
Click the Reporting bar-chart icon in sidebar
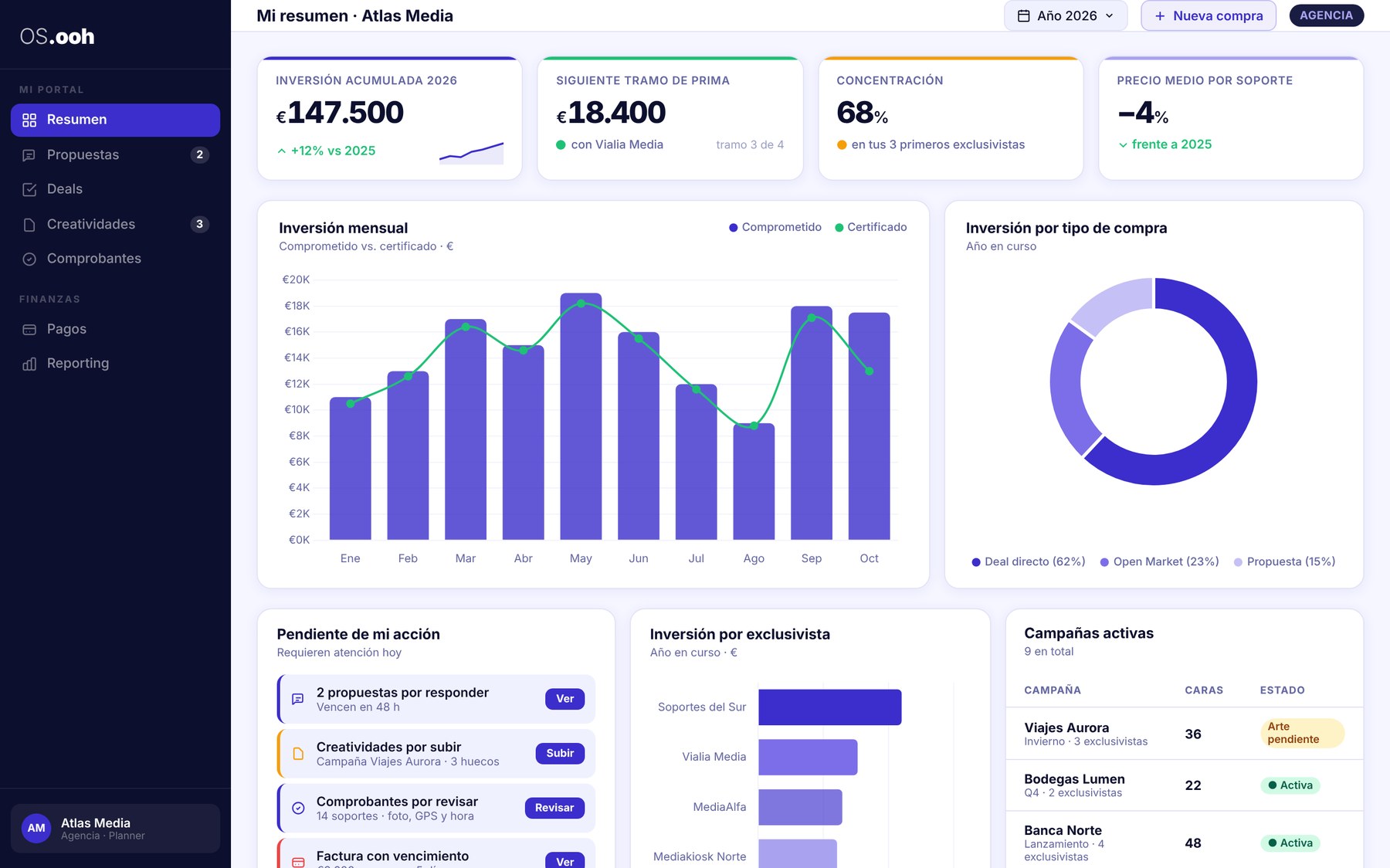[29, 364]
